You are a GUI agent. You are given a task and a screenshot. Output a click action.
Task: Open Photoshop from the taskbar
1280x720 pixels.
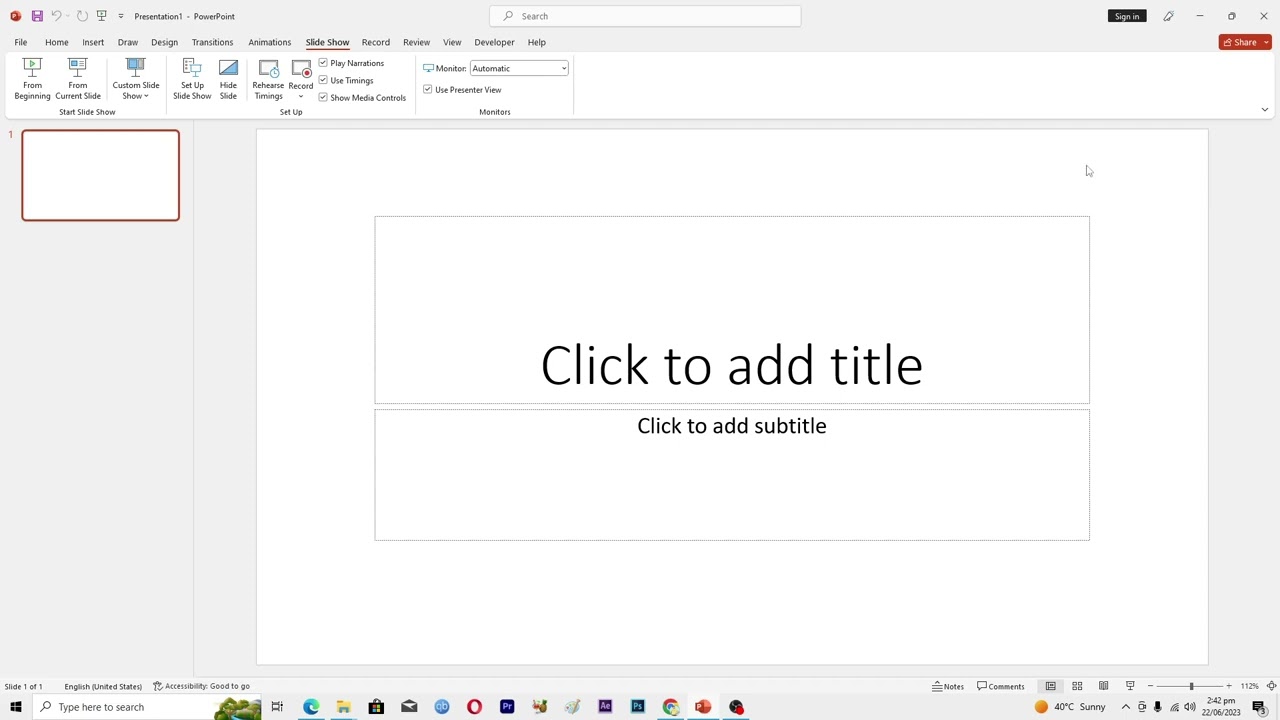click(x=638, y=707)
